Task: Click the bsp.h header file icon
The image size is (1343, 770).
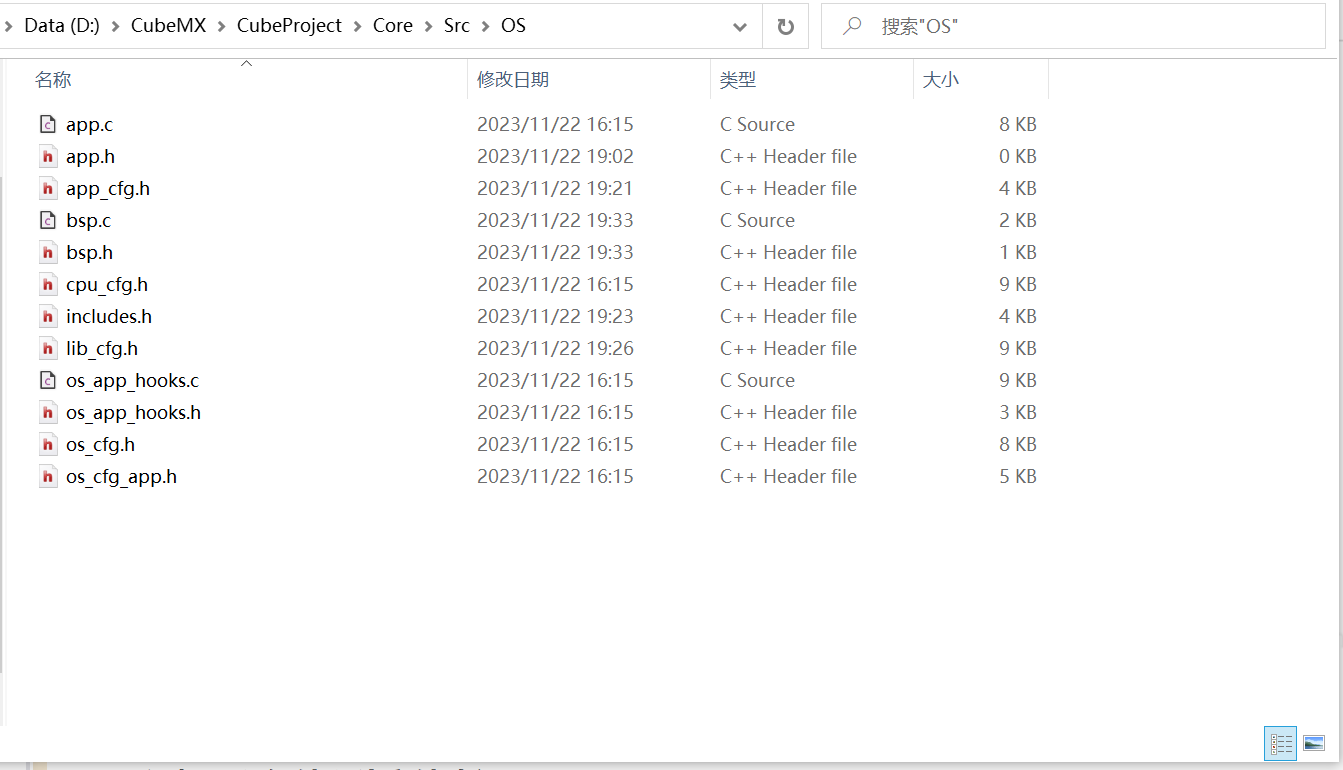Action: pos(47,252)
